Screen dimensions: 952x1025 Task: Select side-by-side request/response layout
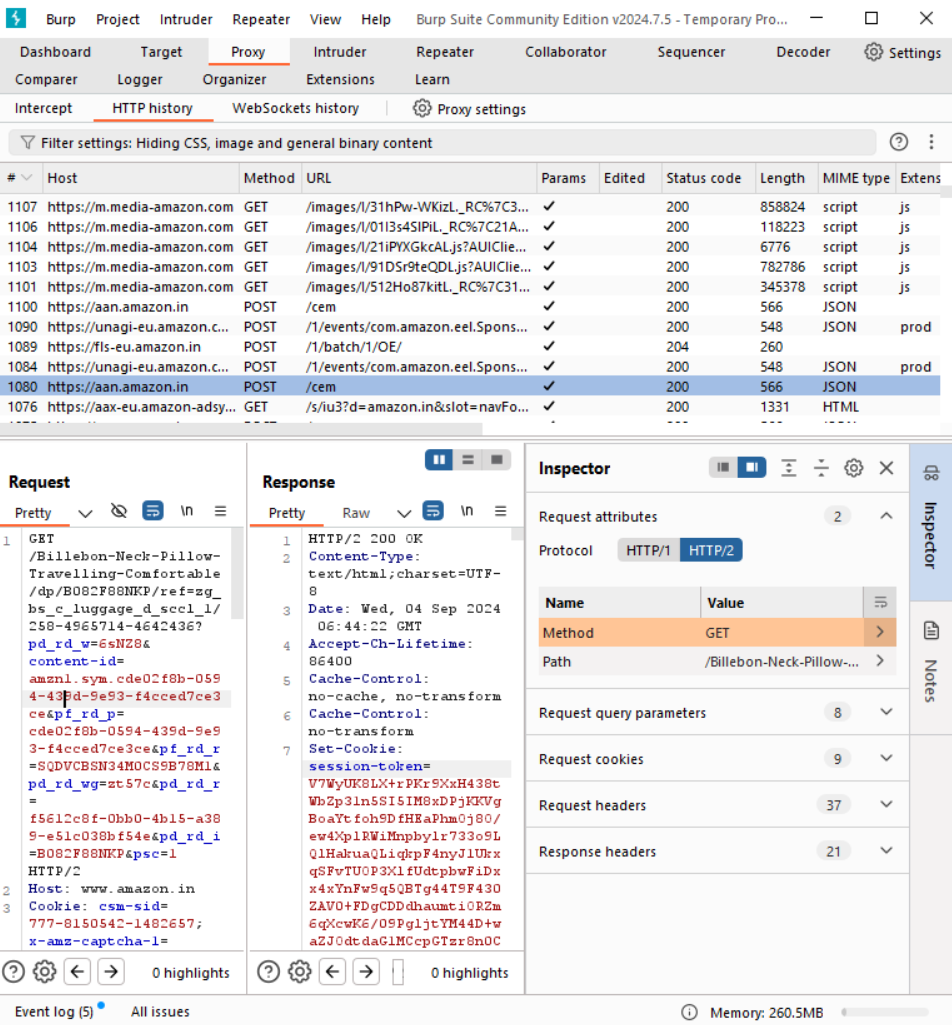439,460
